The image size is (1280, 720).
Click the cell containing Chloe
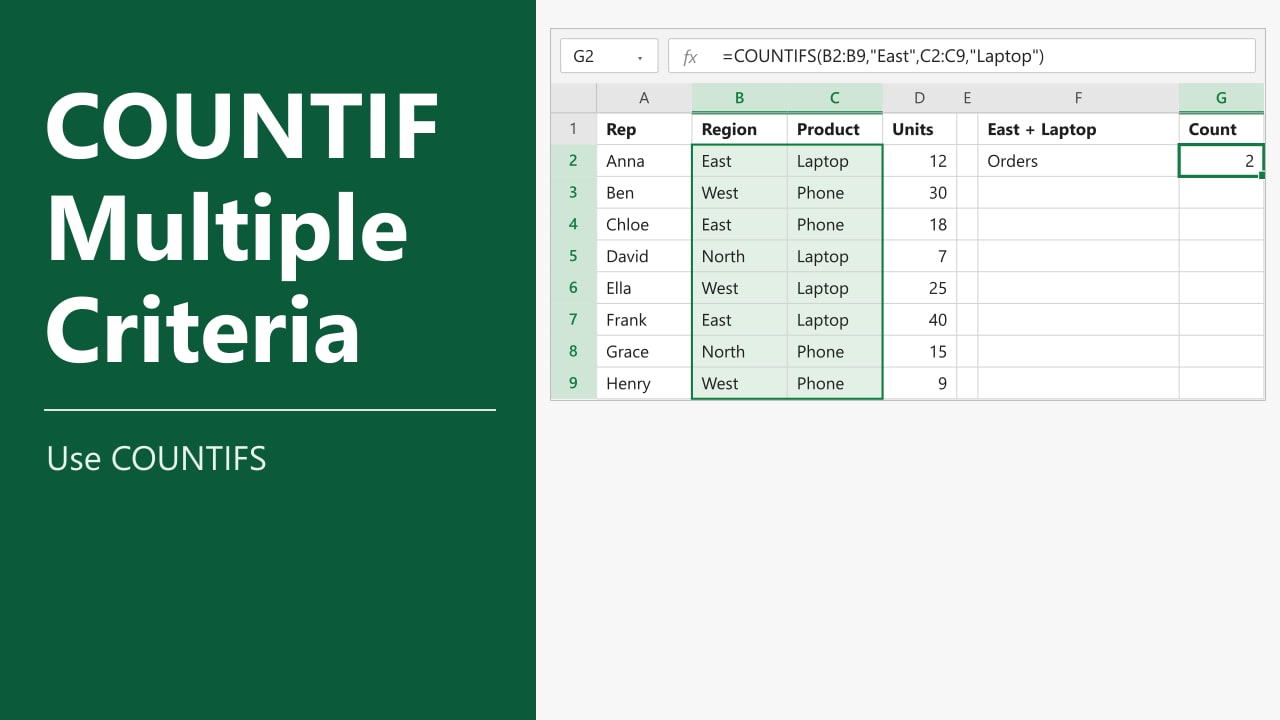tap(644, 224)
